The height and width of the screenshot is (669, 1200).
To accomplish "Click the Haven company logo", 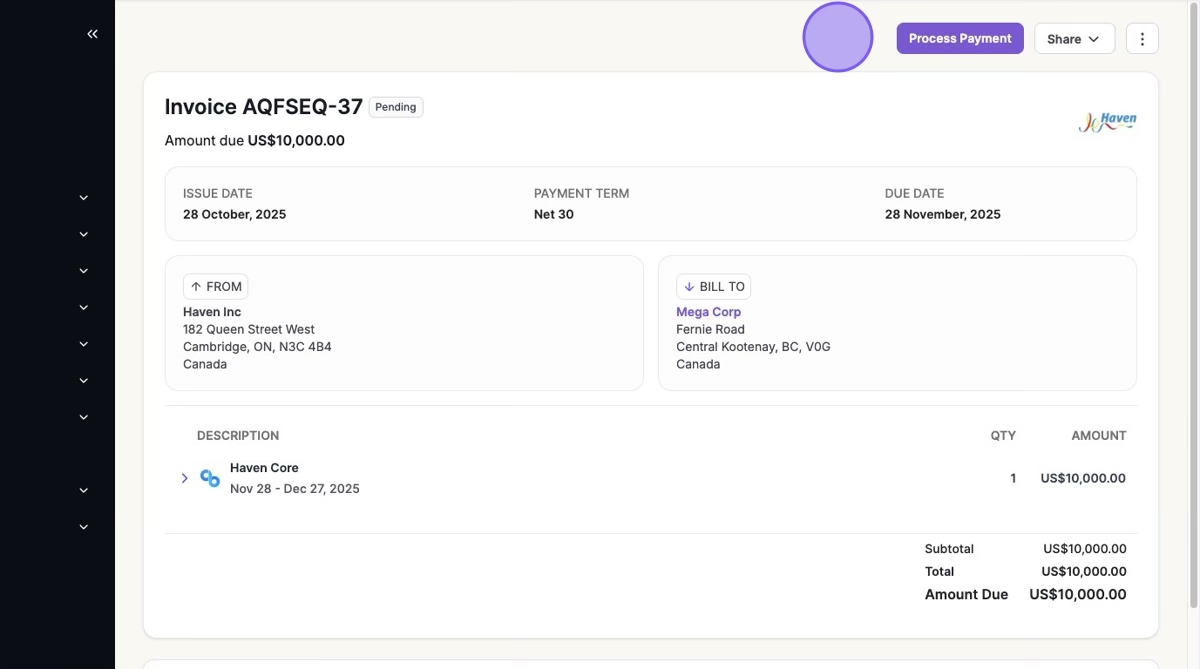I will tap(1107, 122).
